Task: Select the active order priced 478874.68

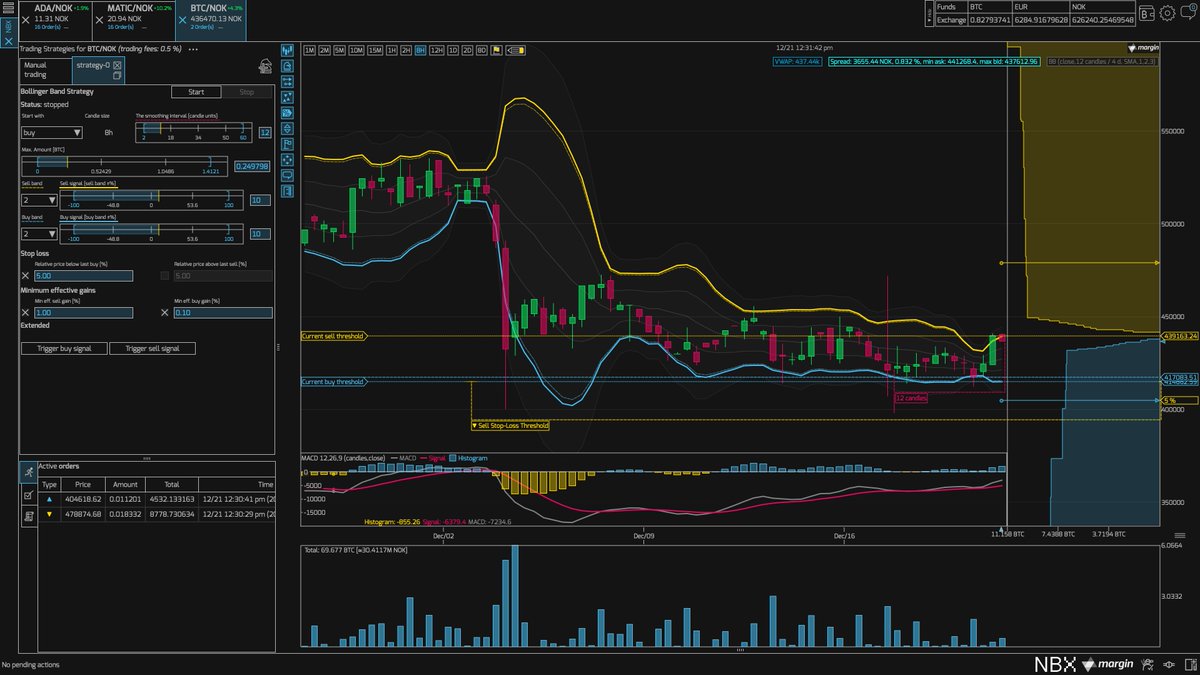Action: point(156,512)
